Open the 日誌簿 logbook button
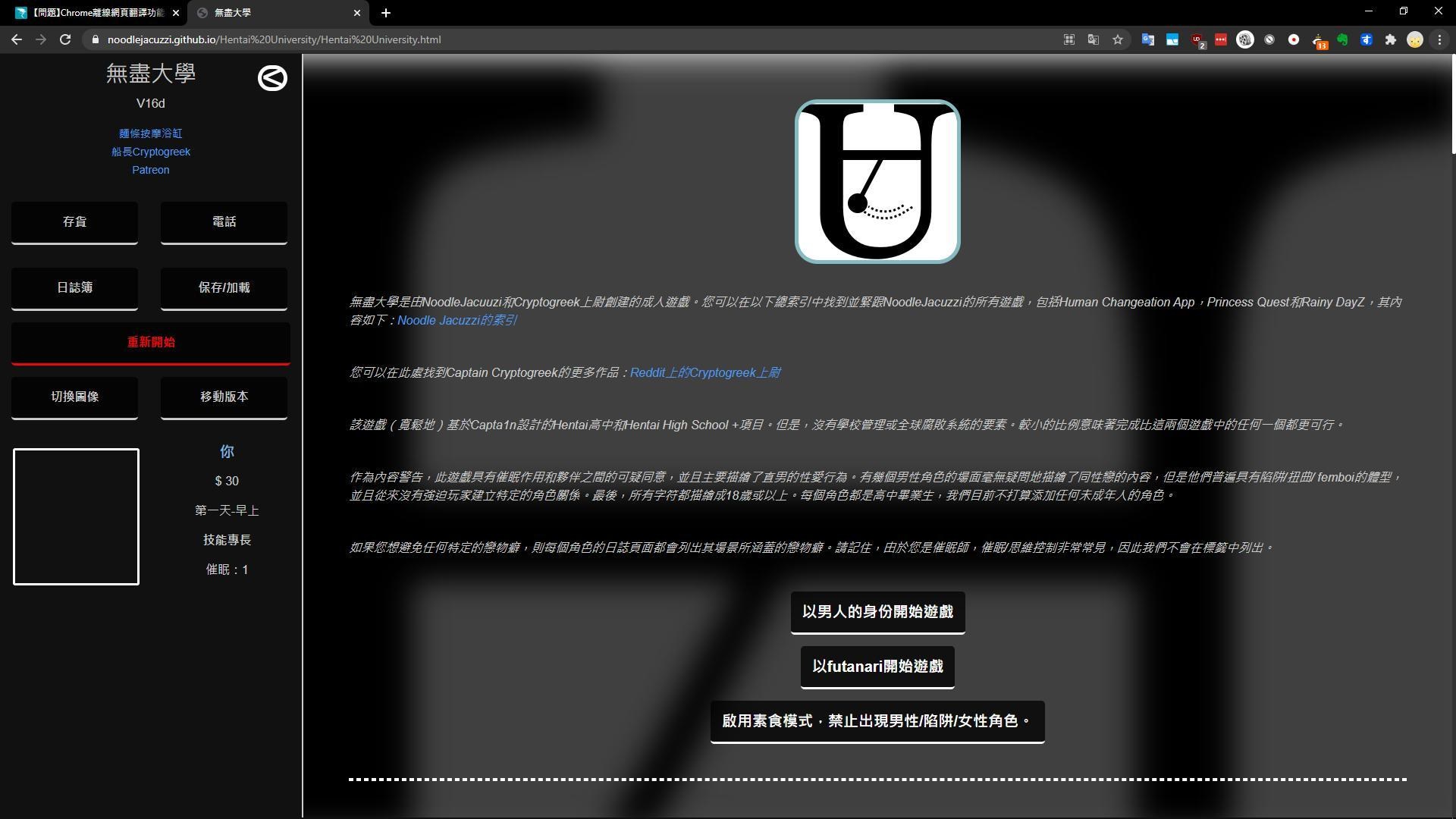The image size is (1456, 819). click(x=74, y=288)
